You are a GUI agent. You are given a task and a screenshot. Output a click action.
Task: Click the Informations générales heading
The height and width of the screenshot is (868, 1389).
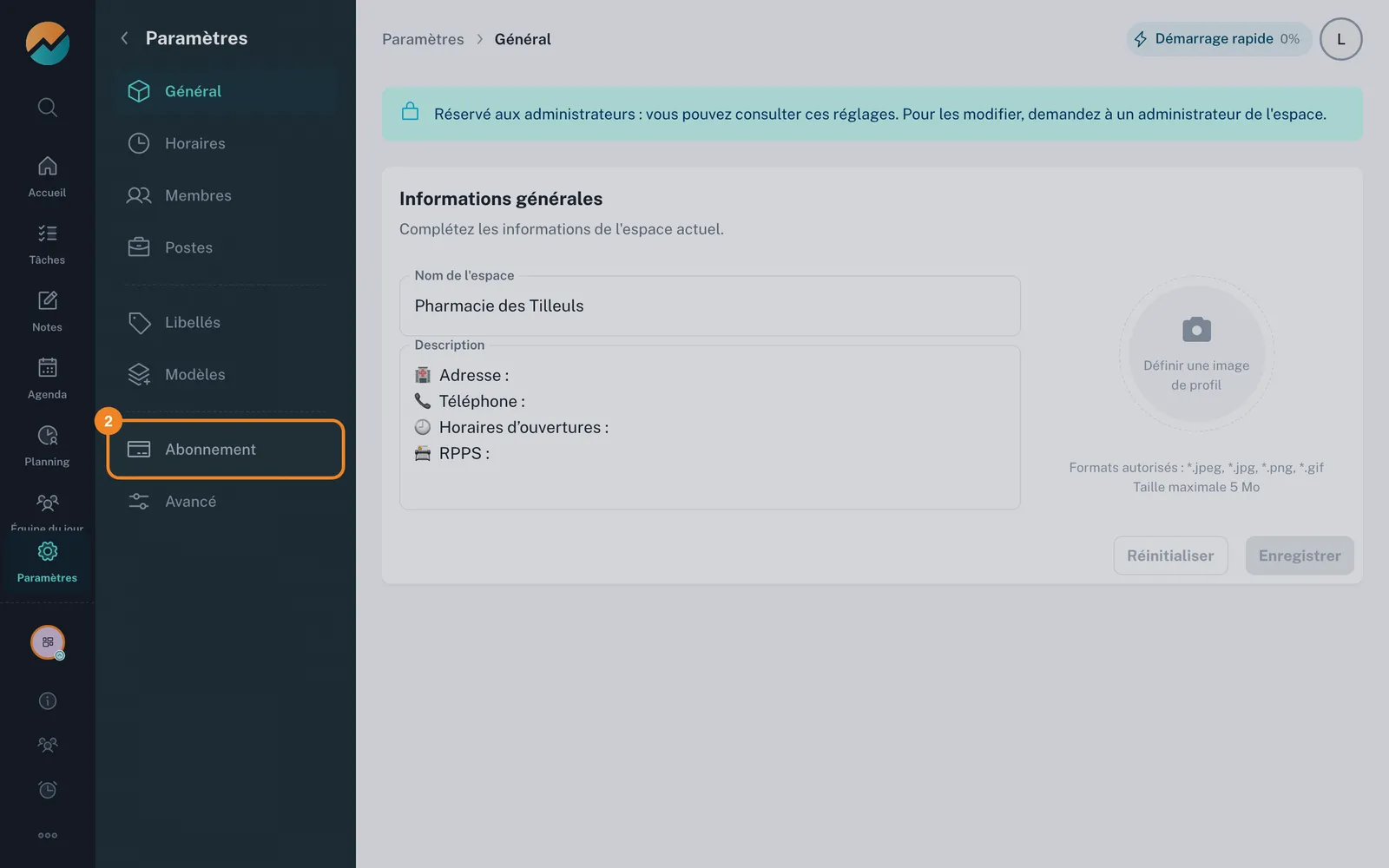(501, 199)
